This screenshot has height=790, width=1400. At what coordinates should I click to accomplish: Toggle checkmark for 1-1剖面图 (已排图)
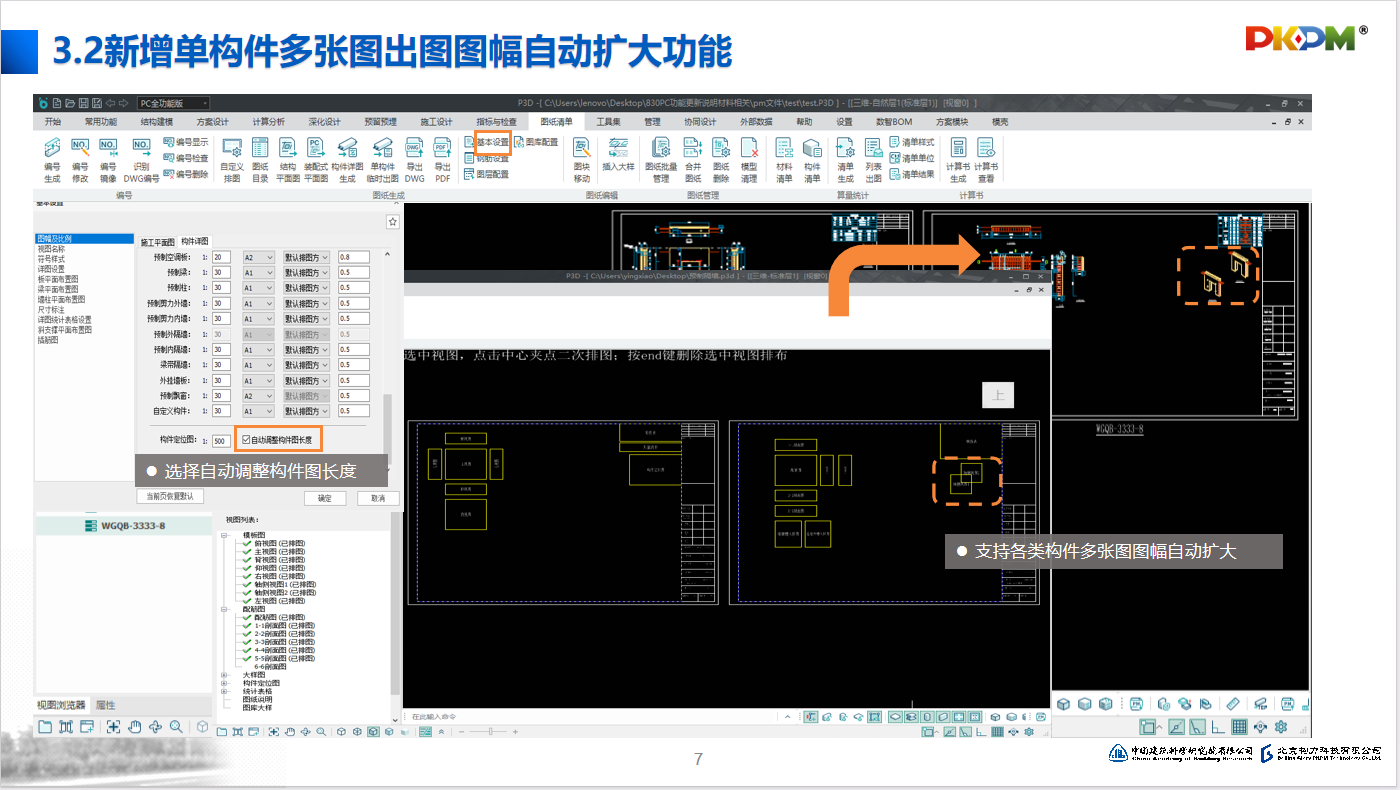point(246,626)
